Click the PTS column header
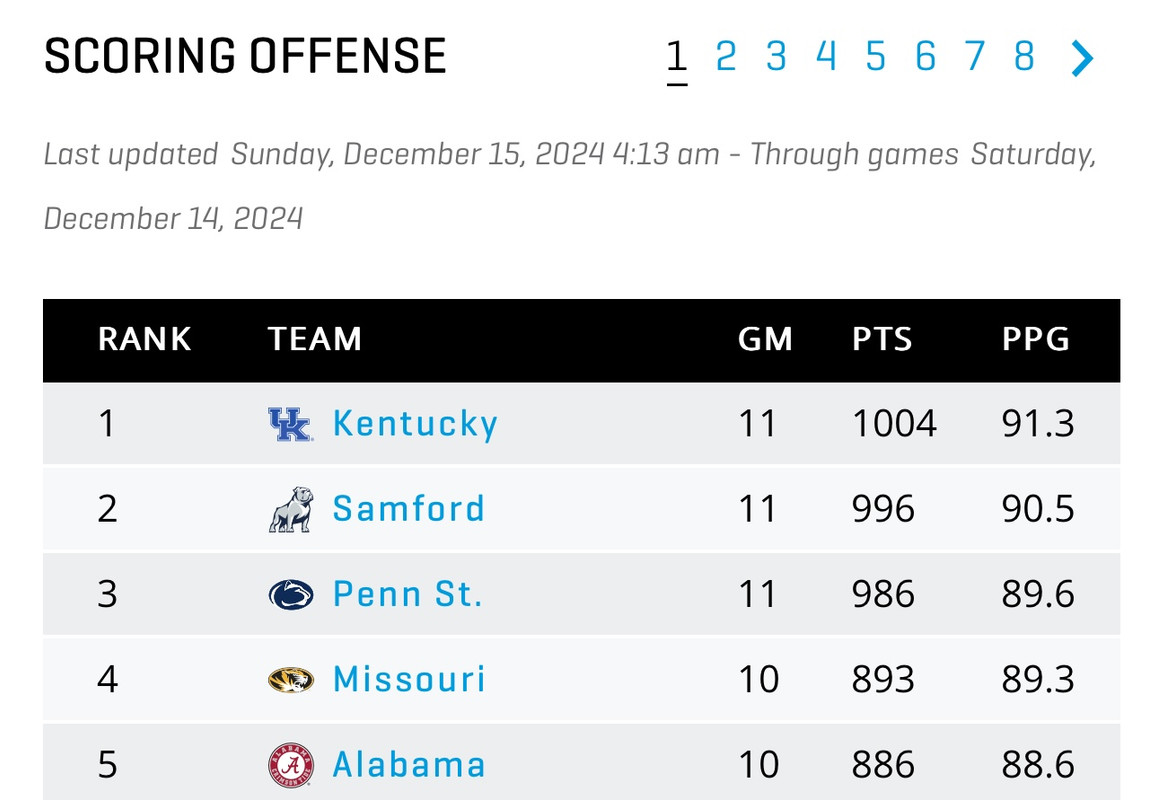 (882, 340)
